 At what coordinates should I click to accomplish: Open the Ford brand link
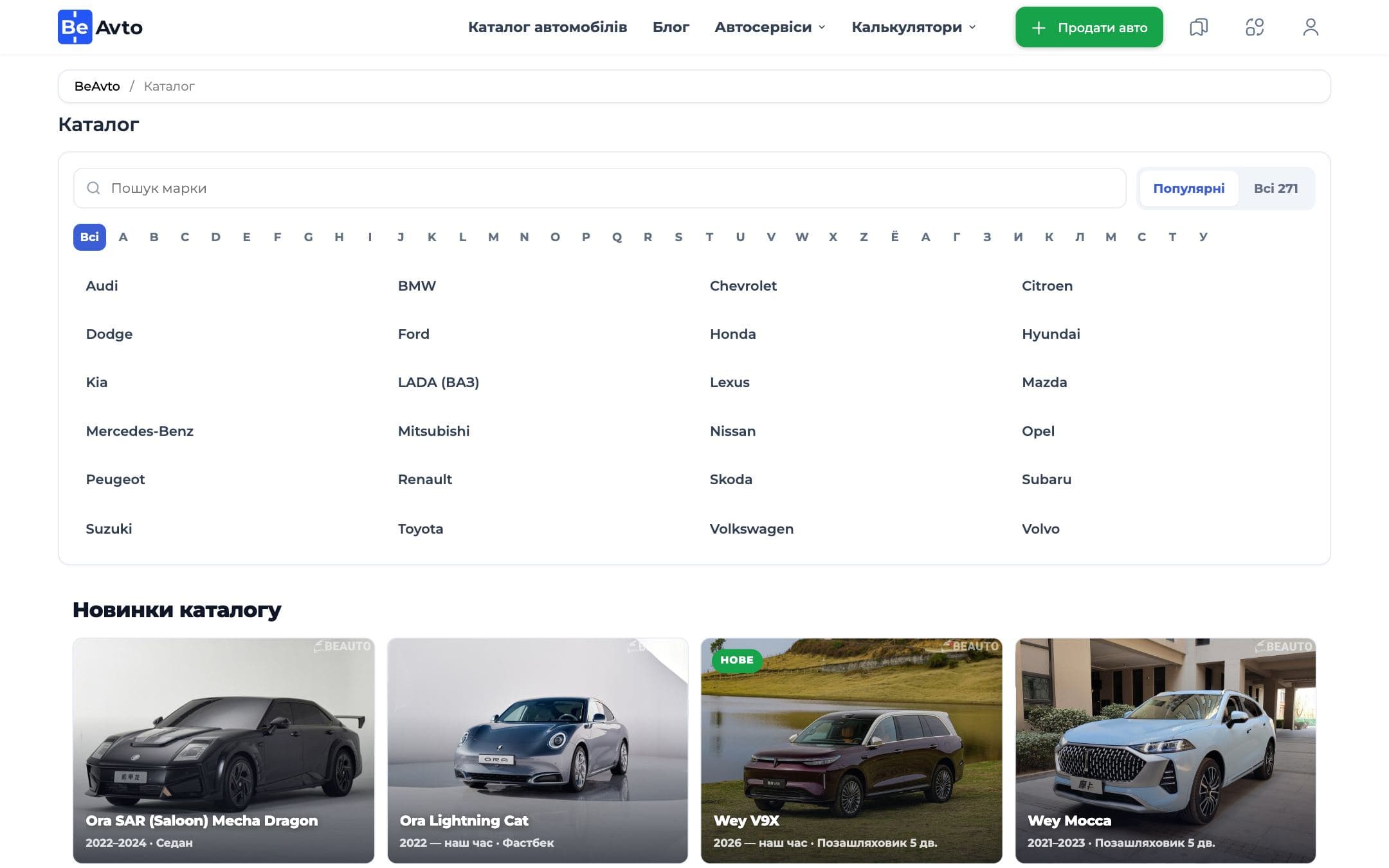point(413,334)
